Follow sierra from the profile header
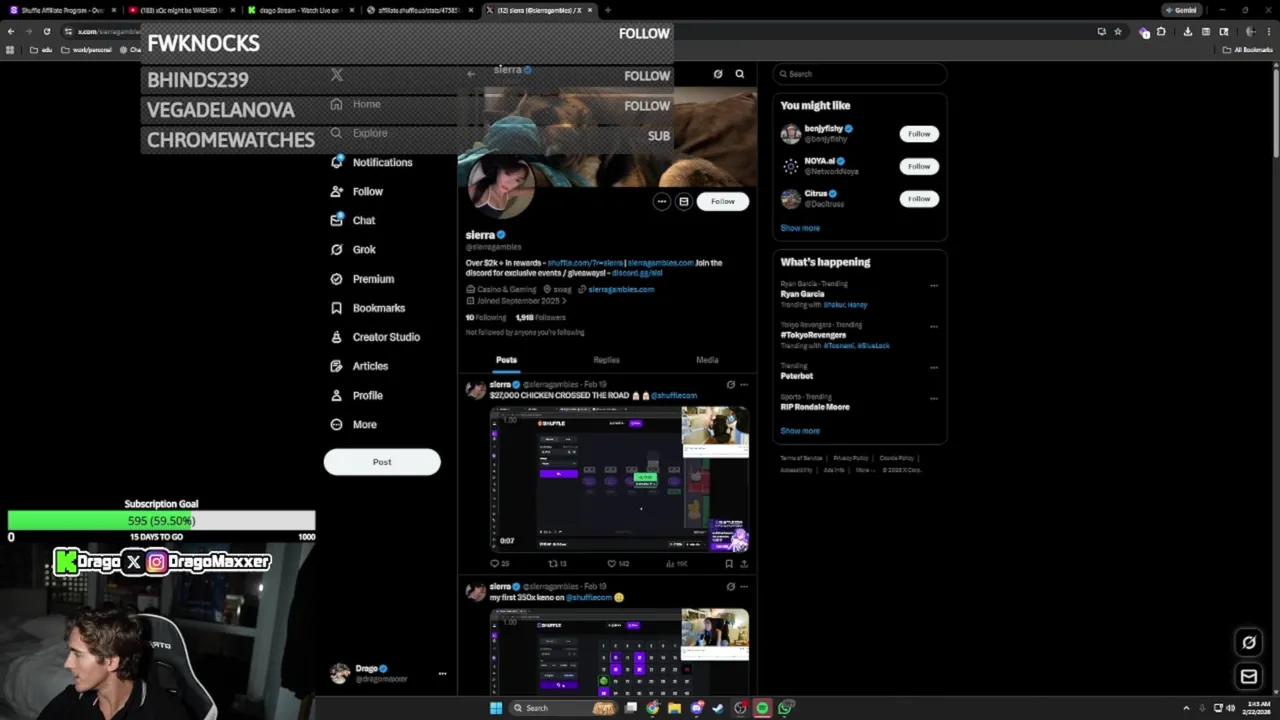The image size is (1280, 720). click(723, 201)
